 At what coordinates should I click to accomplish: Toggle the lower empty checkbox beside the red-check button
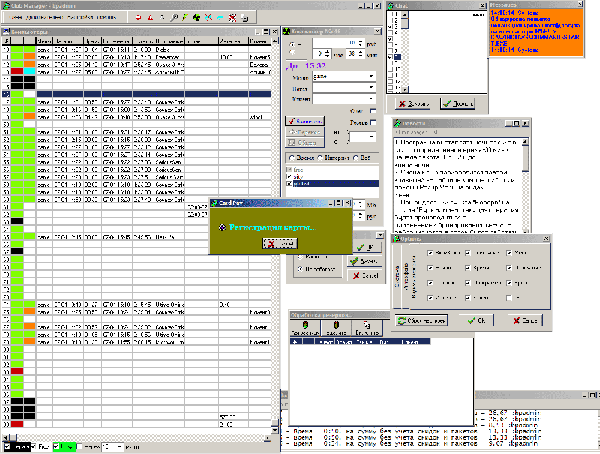[x=373, y=122]
